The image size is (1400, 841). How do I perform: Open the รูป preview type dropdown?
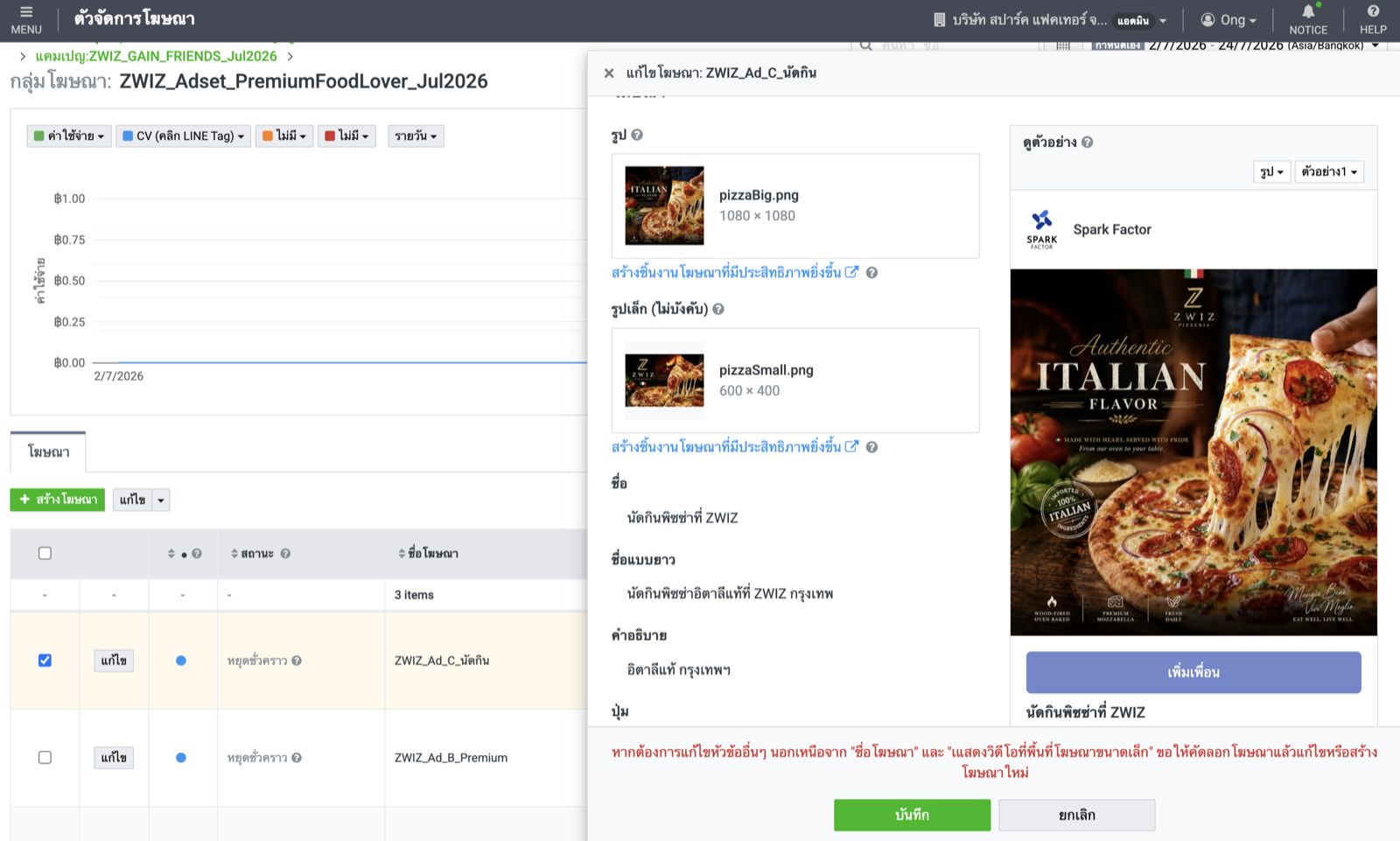[1271, 172]
